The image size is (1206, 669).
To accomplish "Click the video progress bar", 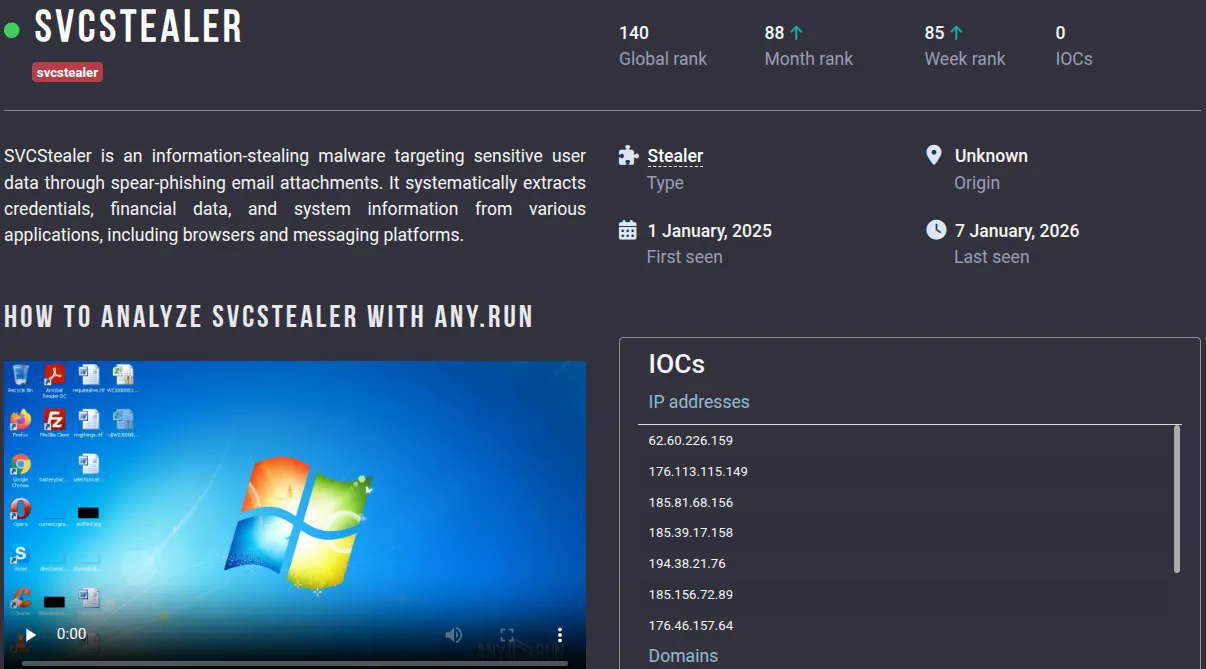I will click(295, 662).
